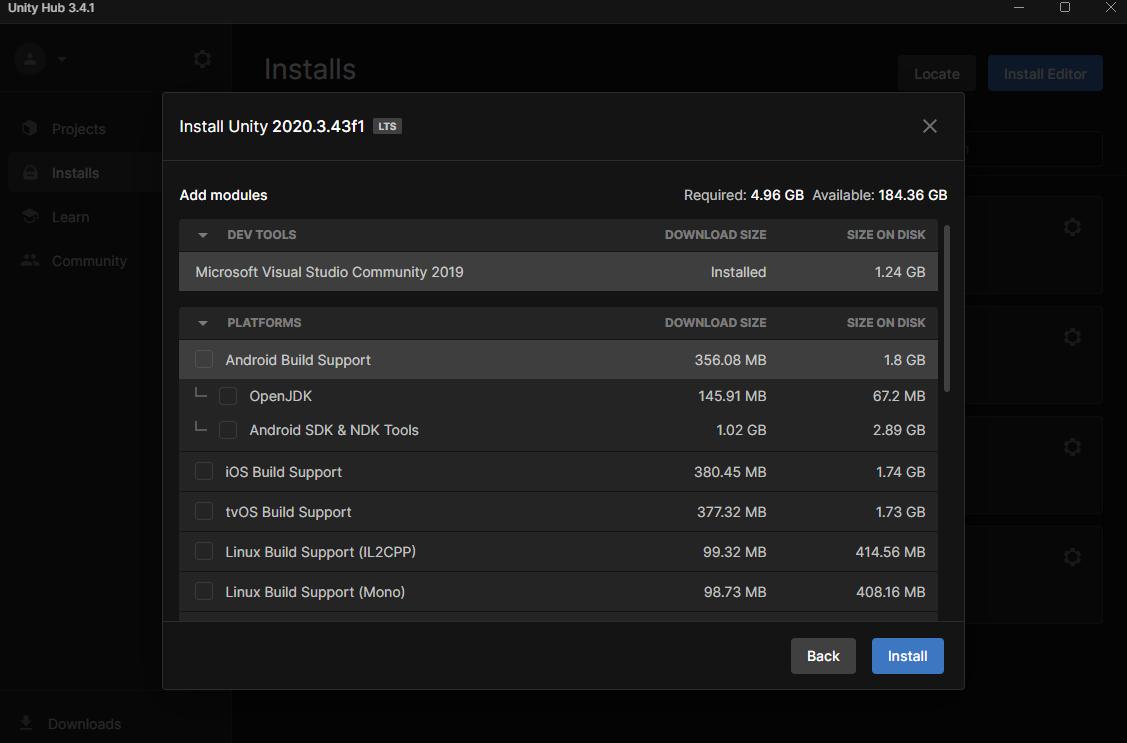Viewport: 1127px width, 743px height.
Task: Collapse the DEV TOOLS section
Action: (x=202, y=234)
